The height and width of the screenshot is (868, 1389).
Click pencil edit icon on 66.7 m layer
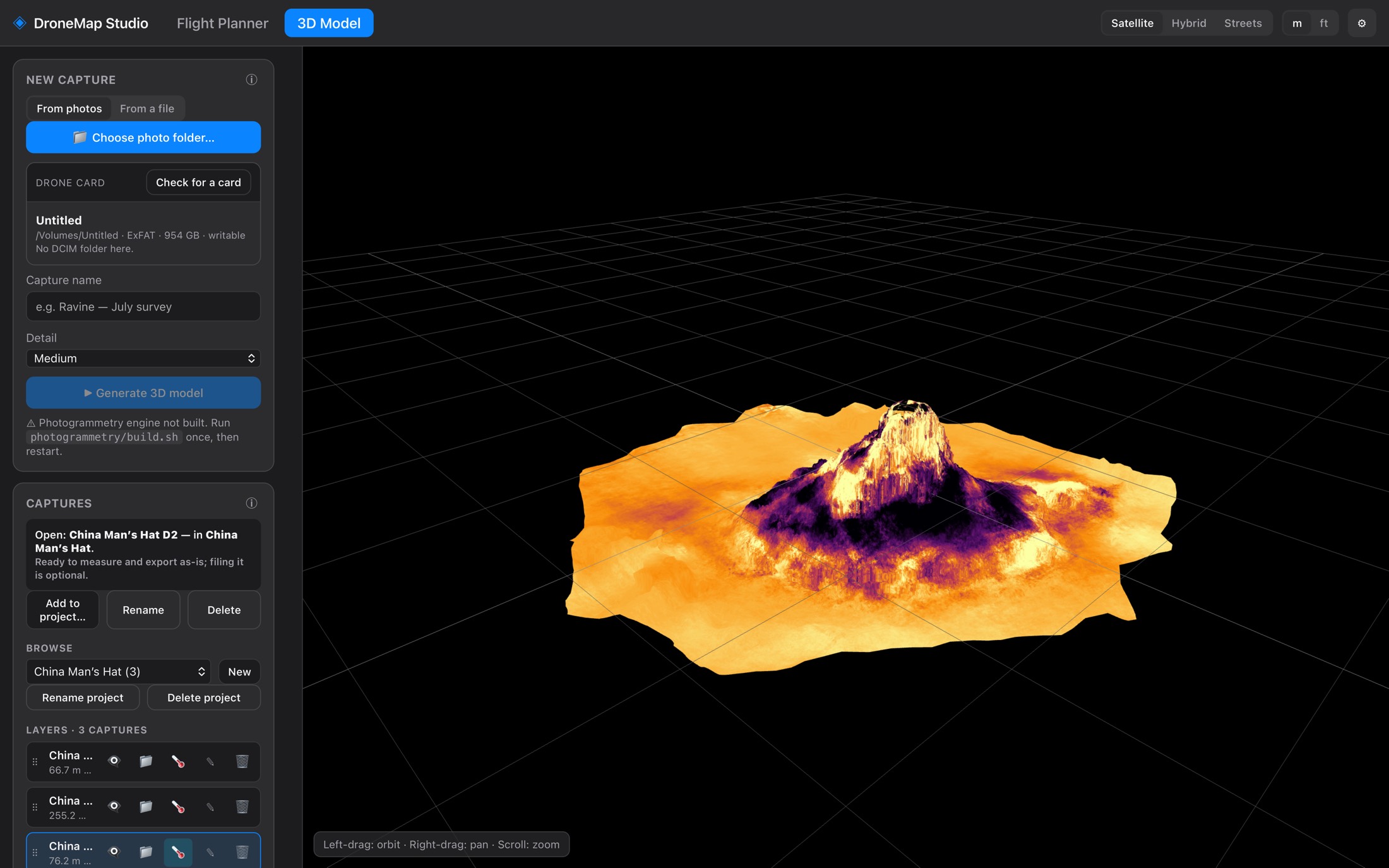click(x=210, y=761)
